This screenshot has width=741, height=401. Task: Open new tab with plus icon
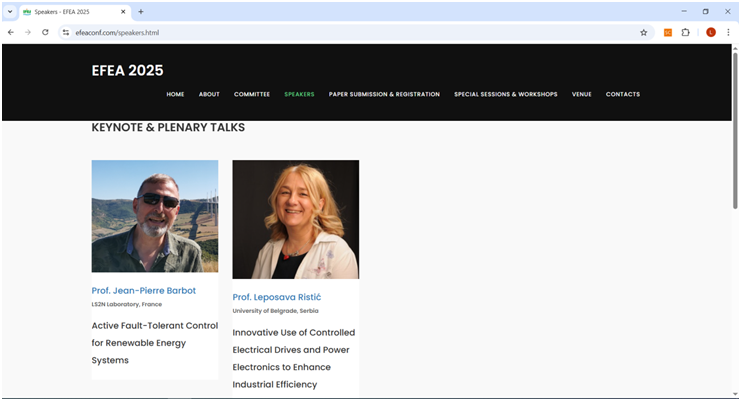tap(141, 11)
